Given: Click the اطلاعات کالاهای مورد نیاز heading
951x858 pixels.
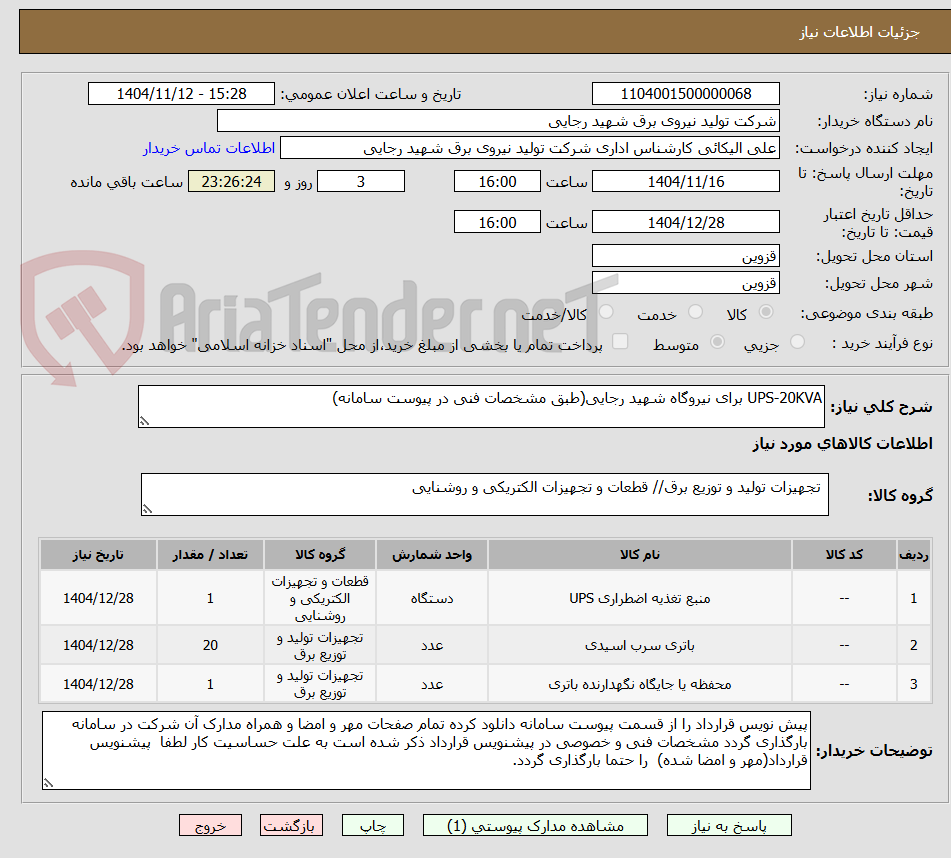Looking at the screenshot, I should [x=842, y=444].
